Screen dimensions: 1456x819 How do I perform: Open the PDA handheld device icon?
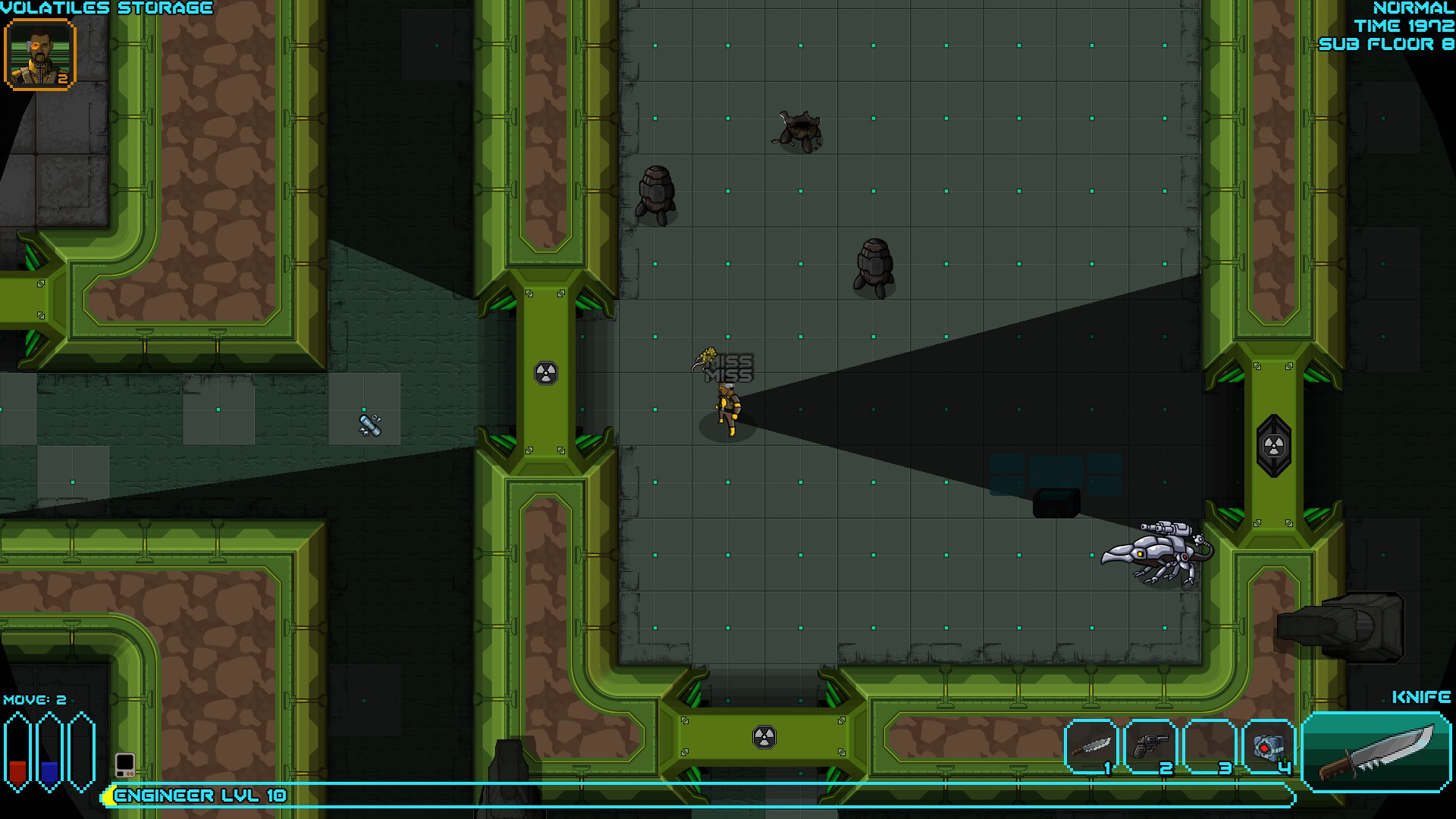pos(125,764)
